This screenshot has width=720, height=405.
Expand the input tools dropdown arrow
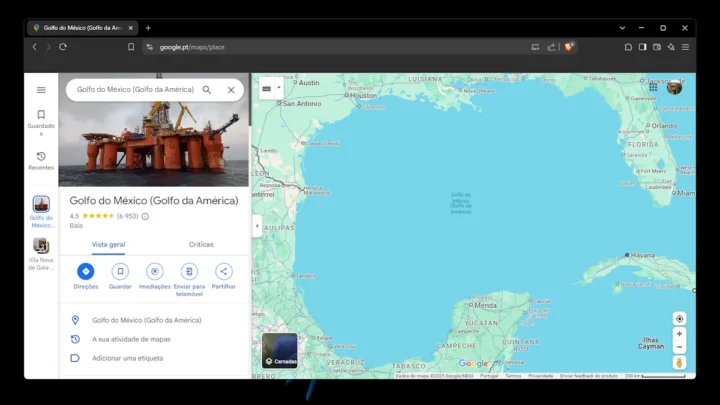point(279,88)
